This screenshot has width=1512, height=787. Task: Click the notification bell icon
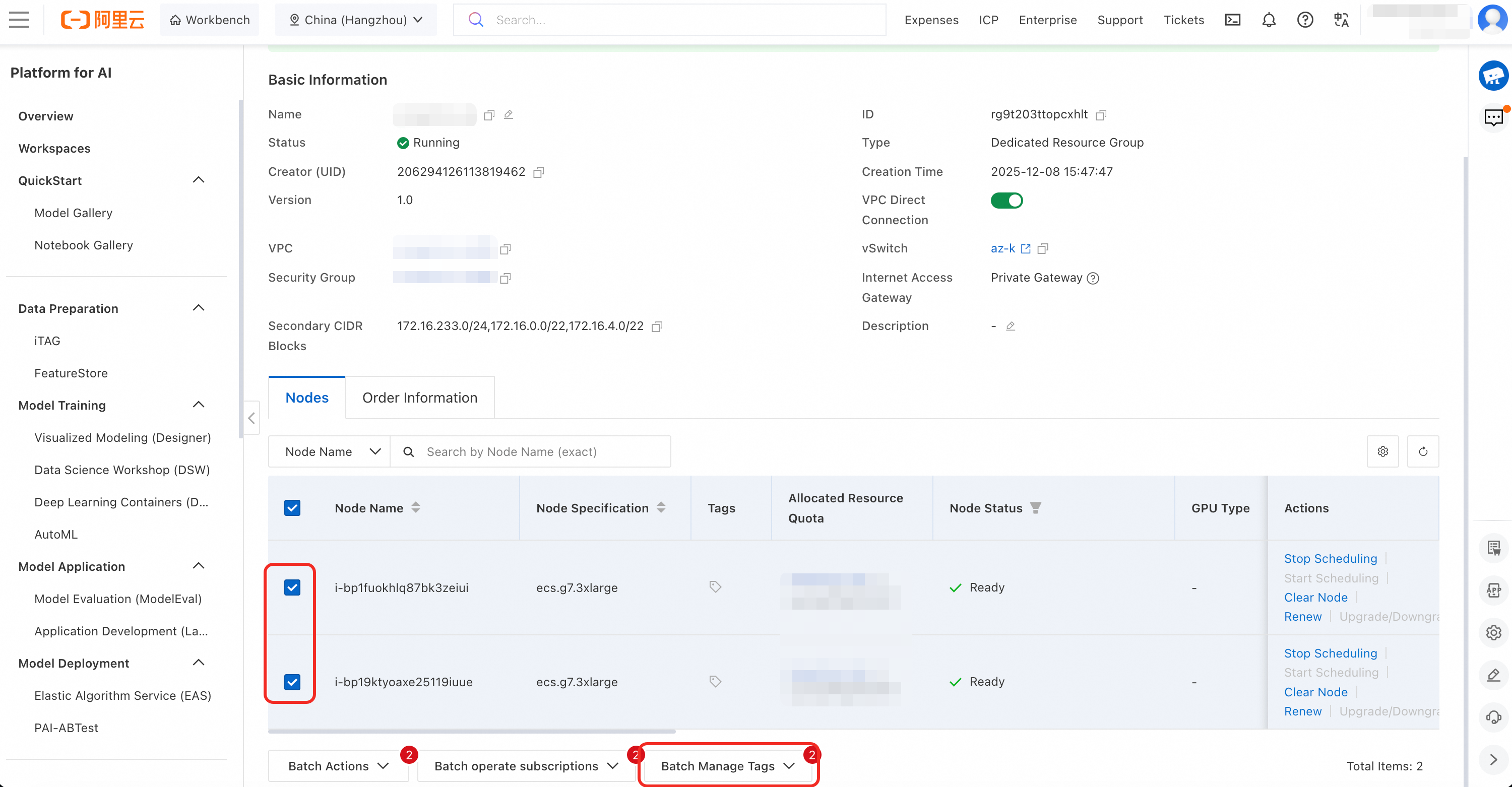click(1269, 20)
